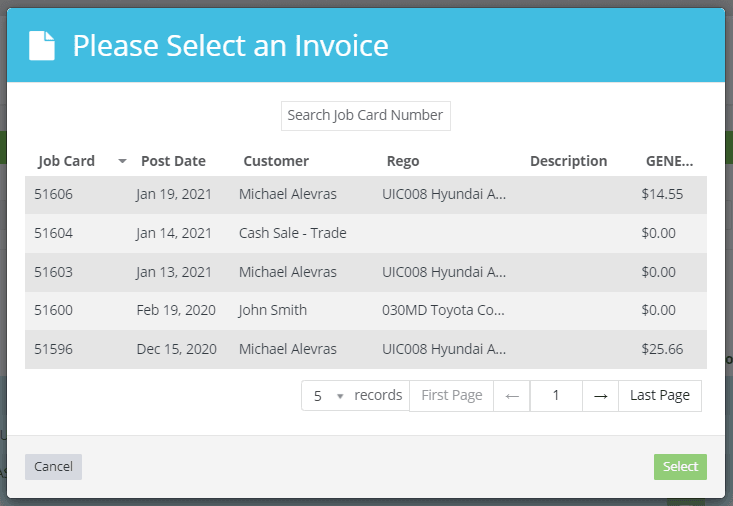Sort by the Description column header

(x=568, y=161)
